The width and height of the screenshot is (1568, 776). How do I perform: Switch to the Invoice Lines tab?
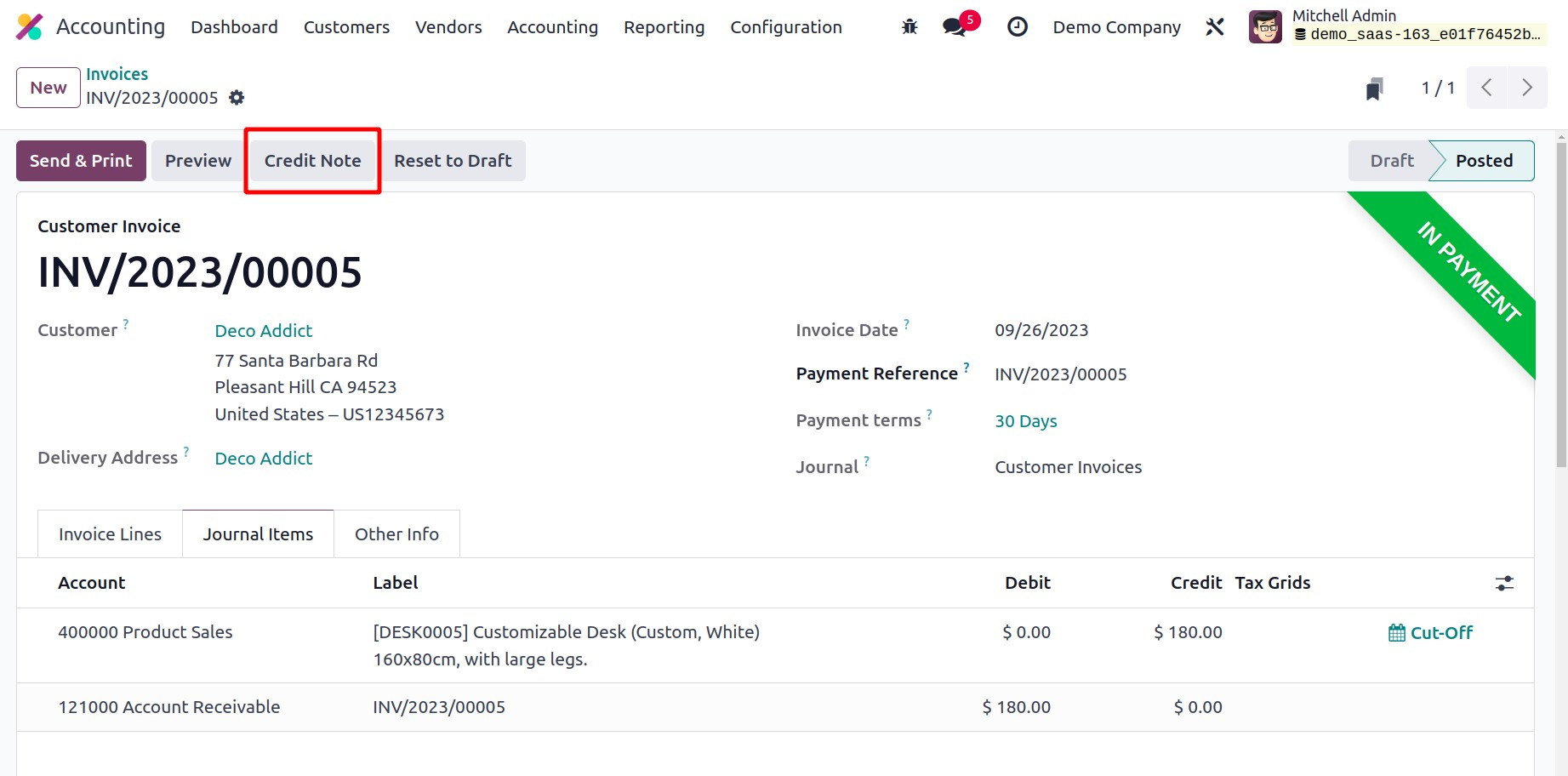pos(110,534)
